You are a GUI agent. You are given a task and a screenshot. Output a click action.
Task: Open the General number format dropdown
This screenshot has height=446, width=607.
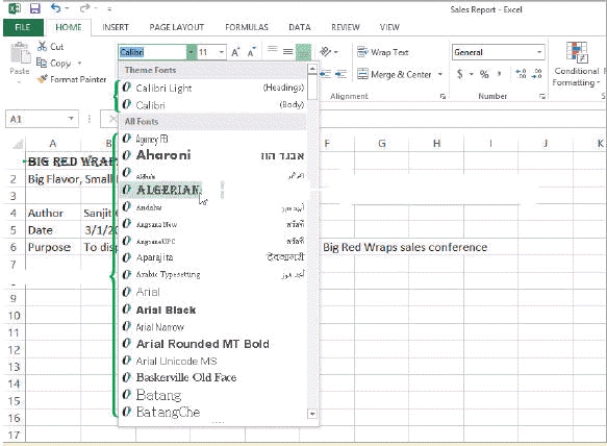(x=539, y=52)
